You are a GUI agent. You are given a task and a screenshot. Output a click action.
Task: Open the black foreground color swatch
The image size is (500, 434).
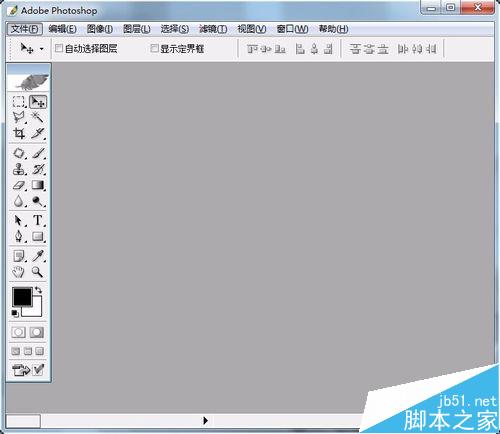pyautogui.click(x=22, y=296)
